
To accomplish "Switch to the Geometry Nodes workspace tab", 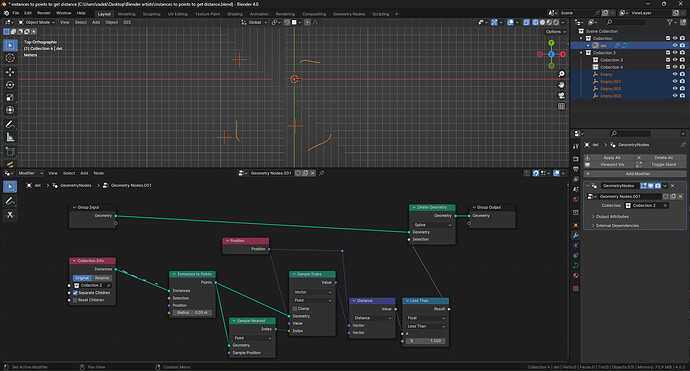I will tap(349, 14).
